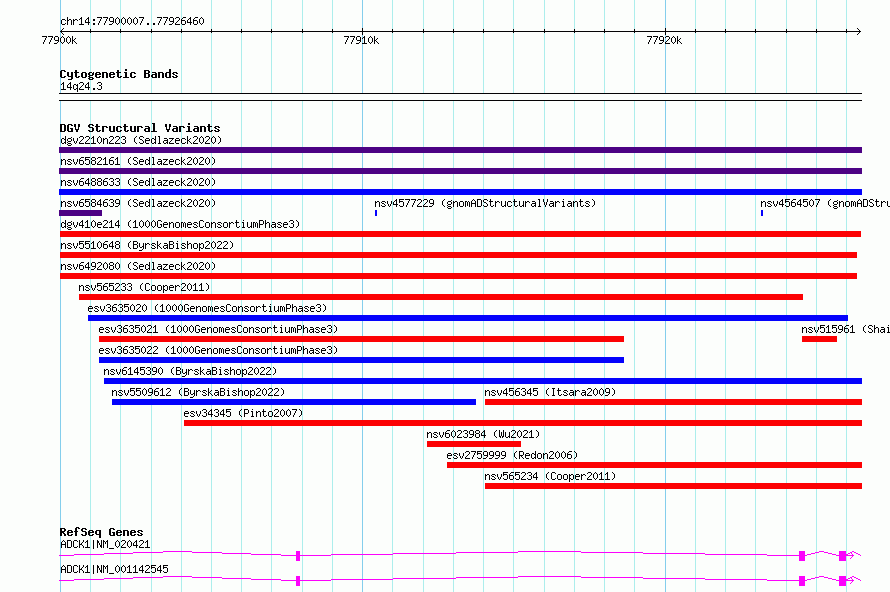890x592 pixels.
Task: Click the nsv565234 (Cooper2011) red bar
Action: (x=673, y=486)
